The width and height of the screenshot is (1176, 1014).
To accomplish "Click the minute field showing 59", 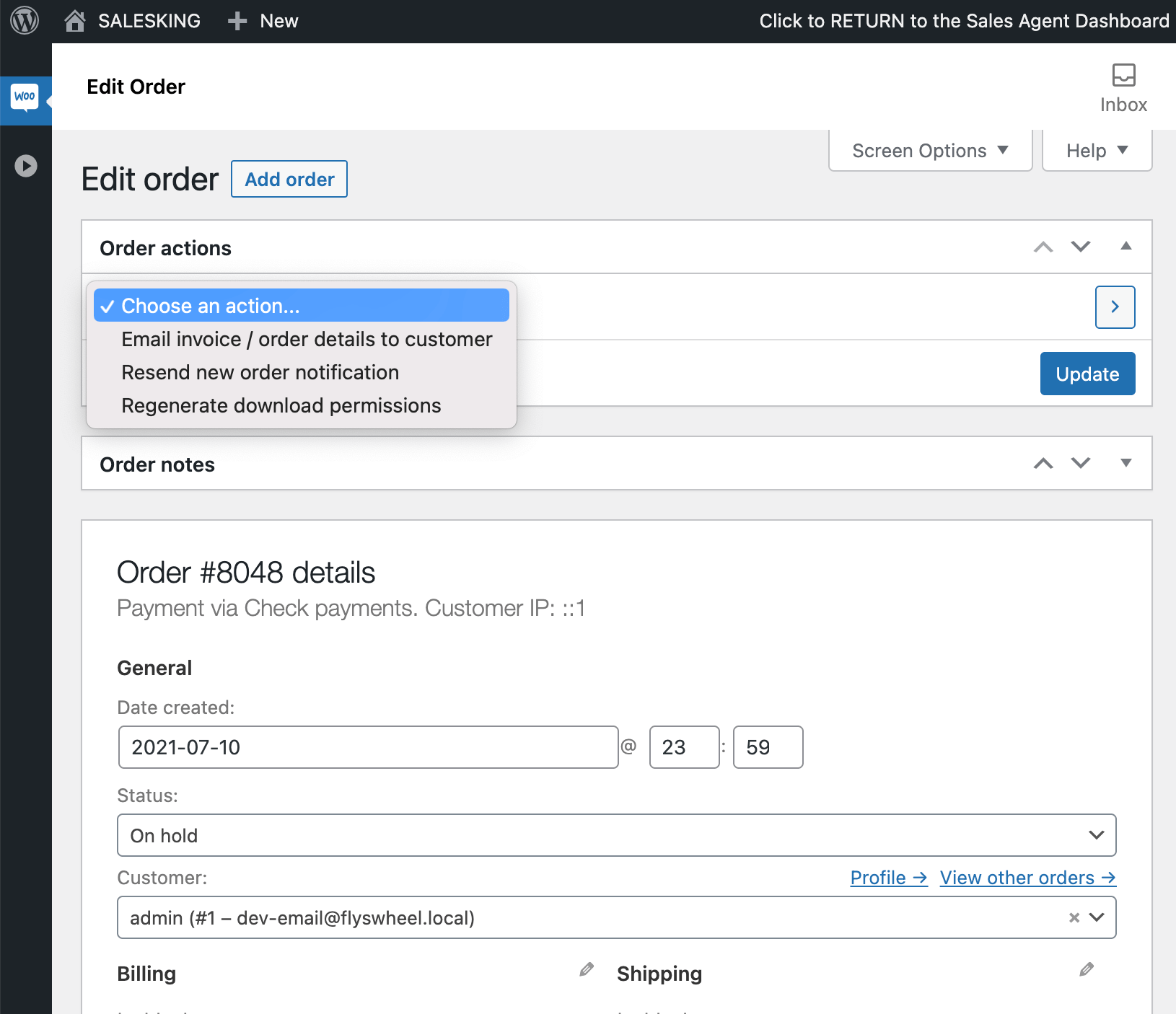I will 768,747.
